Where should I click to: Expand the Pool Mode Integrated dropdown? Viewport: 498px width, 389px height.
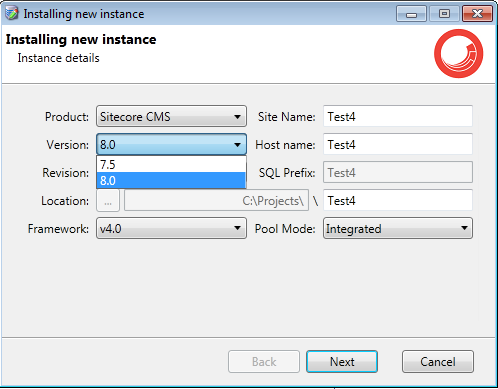click(398, 228)
